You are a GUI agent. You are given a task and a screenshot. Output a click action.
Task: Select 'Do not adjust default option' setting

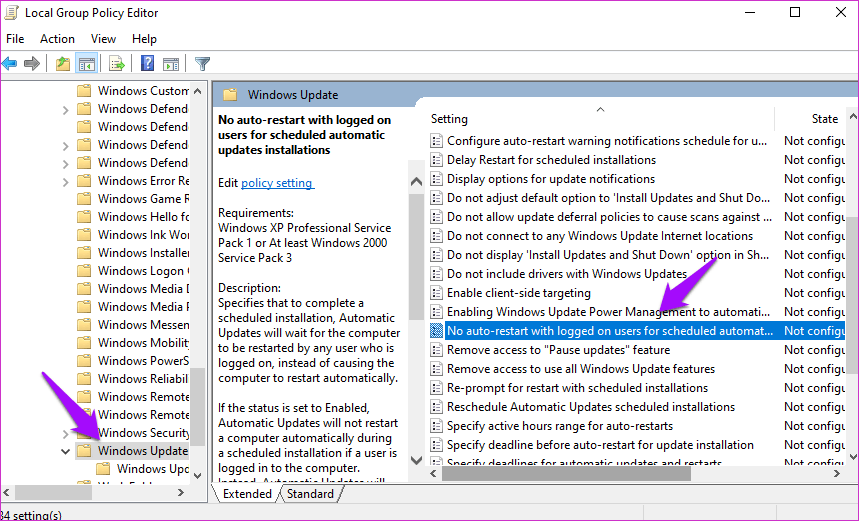pyautogui.click(x=608, y=198)
